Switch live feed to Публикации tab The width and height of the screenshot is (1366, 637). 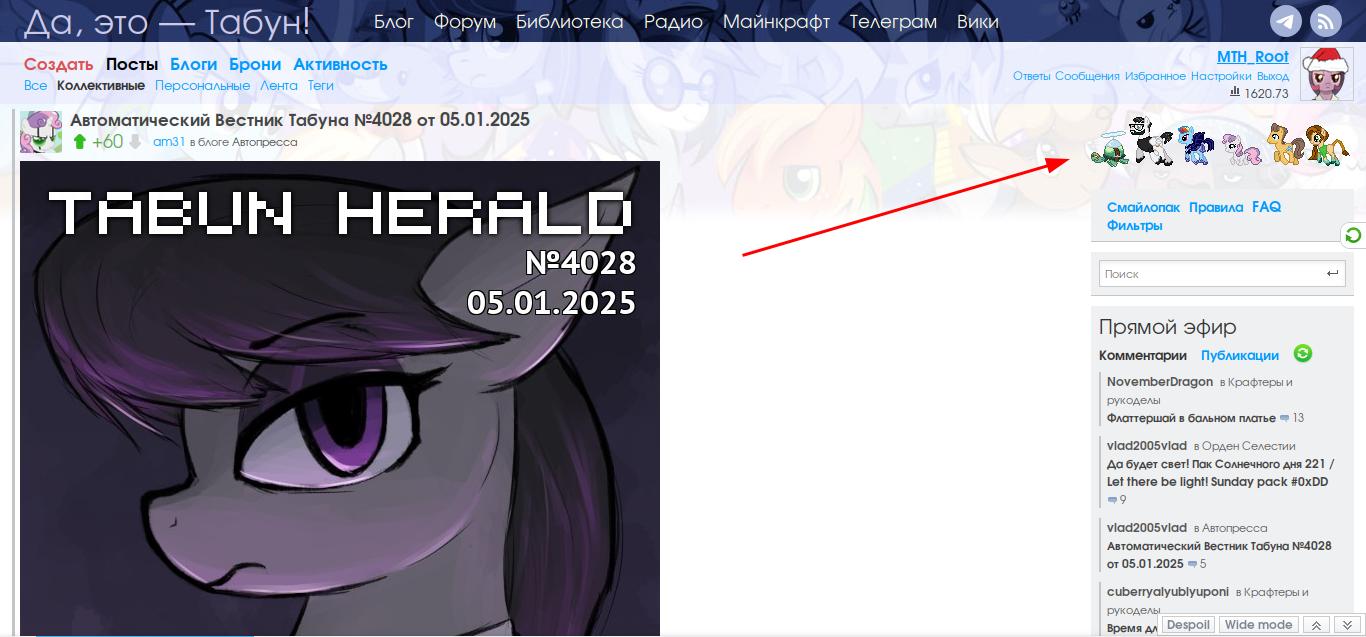(x=1240, y=355)
